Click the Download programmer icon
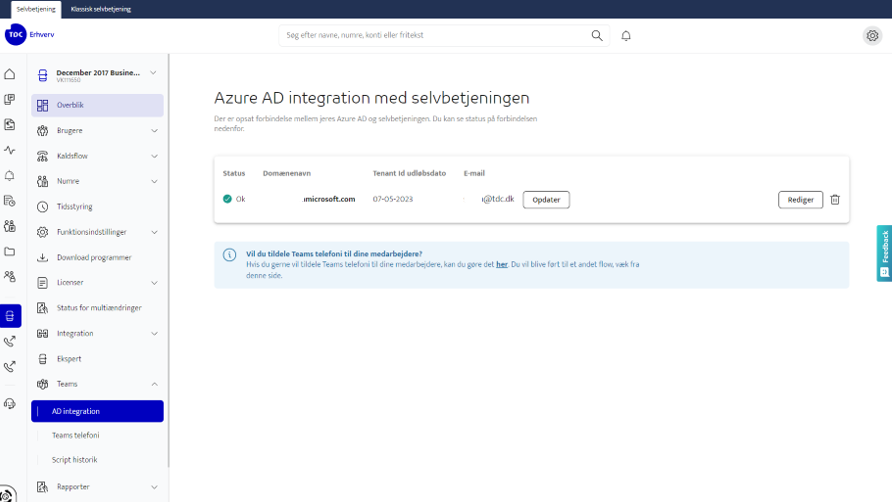The image size is (893, 502). click(x=43, y=258)
